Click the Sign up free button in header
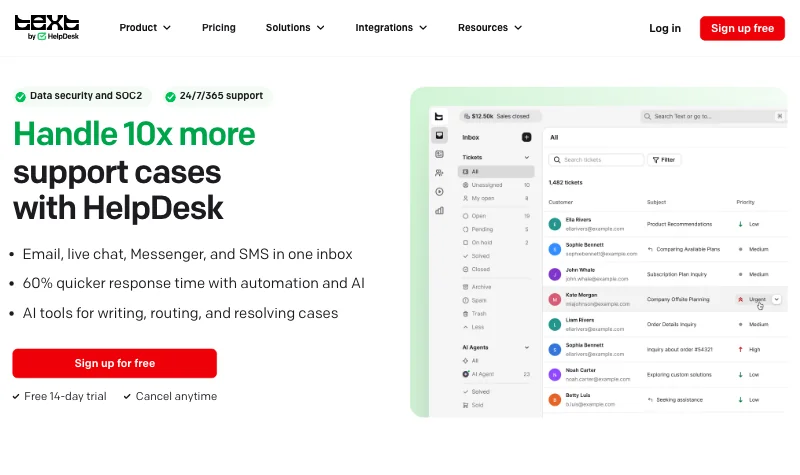Viewport: 800px width, 475px height. [x=742, y=28]
